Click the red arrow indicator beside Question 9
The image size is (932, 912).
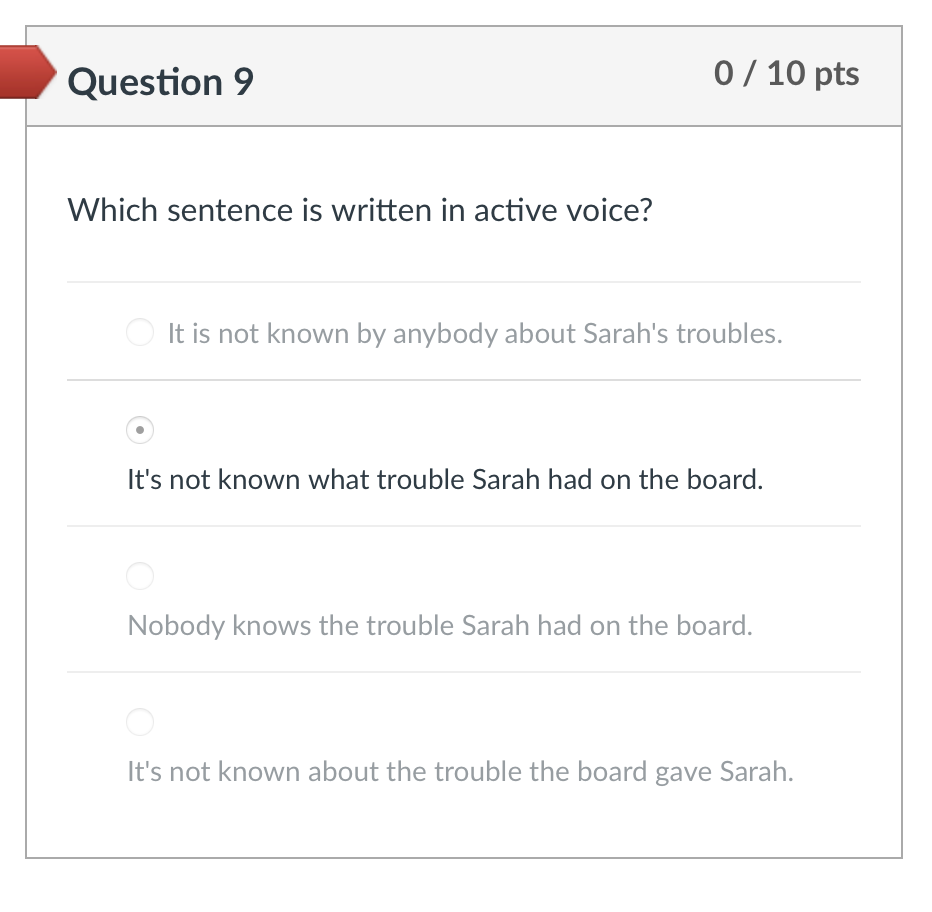click(x=25, y=72)
